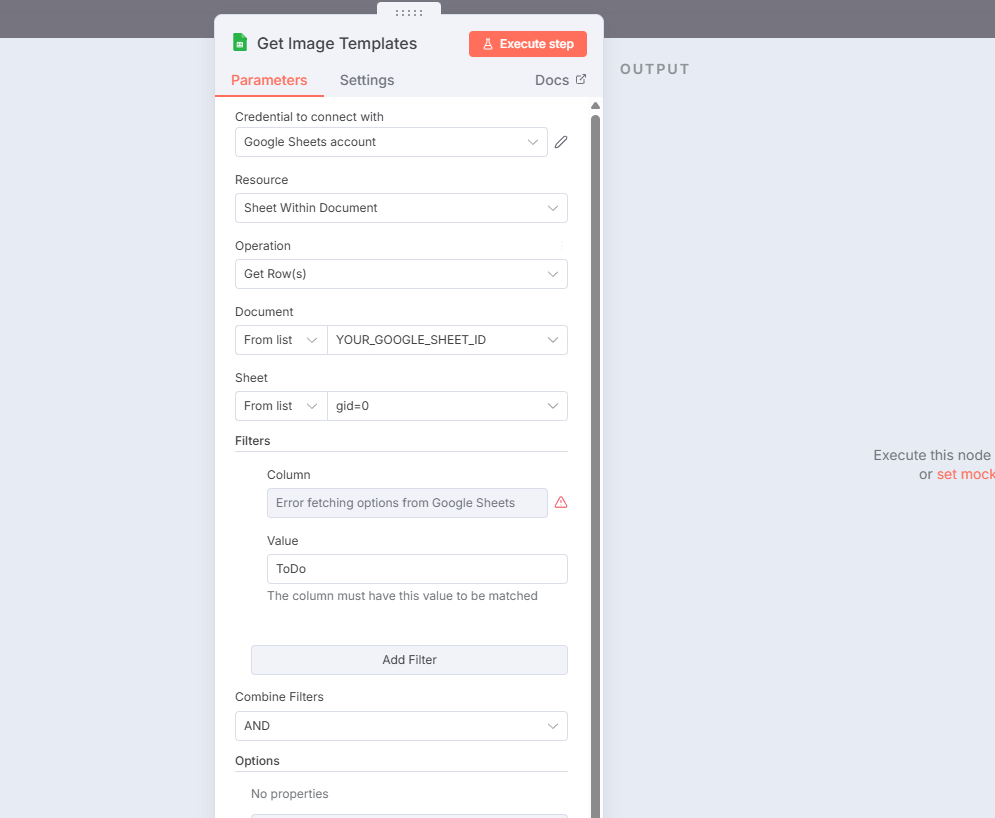Open the YOUR_GOOGLE_SHEET_ID document dropdown
Image resolution: width=995 pixels, height=818 pixels.
[x=447, y=340]
